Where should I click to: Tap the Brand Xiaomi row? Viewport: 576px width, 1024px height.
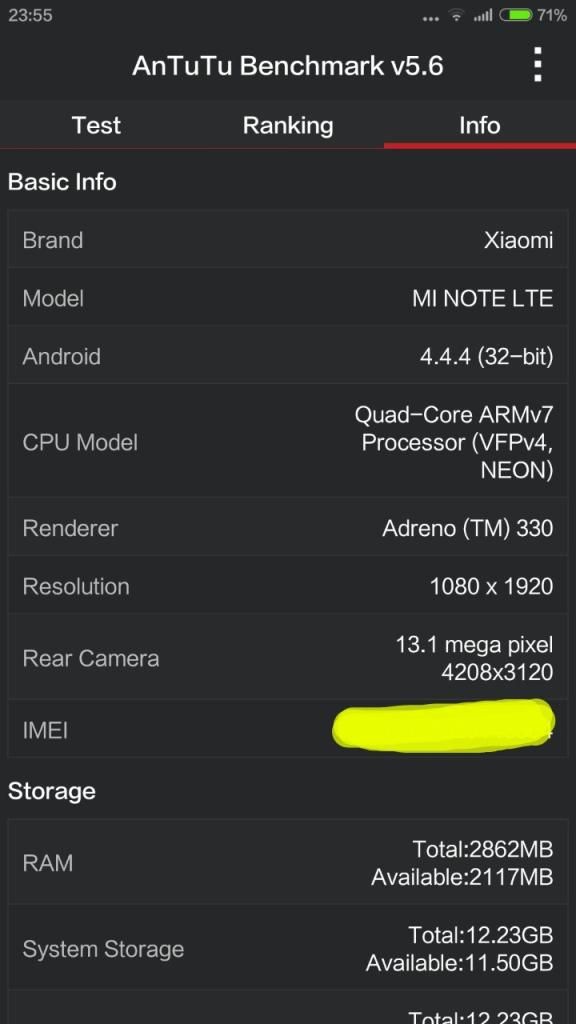click(x=288, y=240)
